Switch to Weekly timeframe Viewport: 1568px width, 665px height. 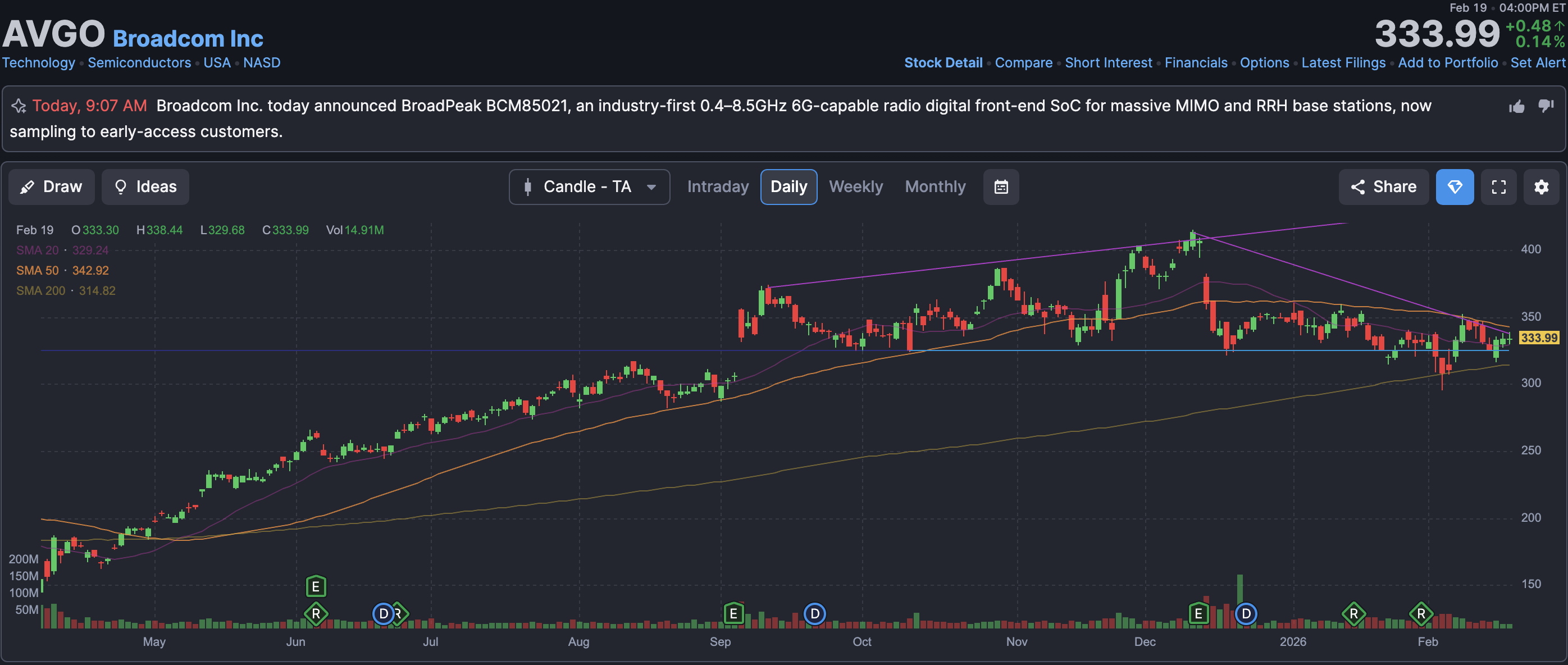(855, 187)
